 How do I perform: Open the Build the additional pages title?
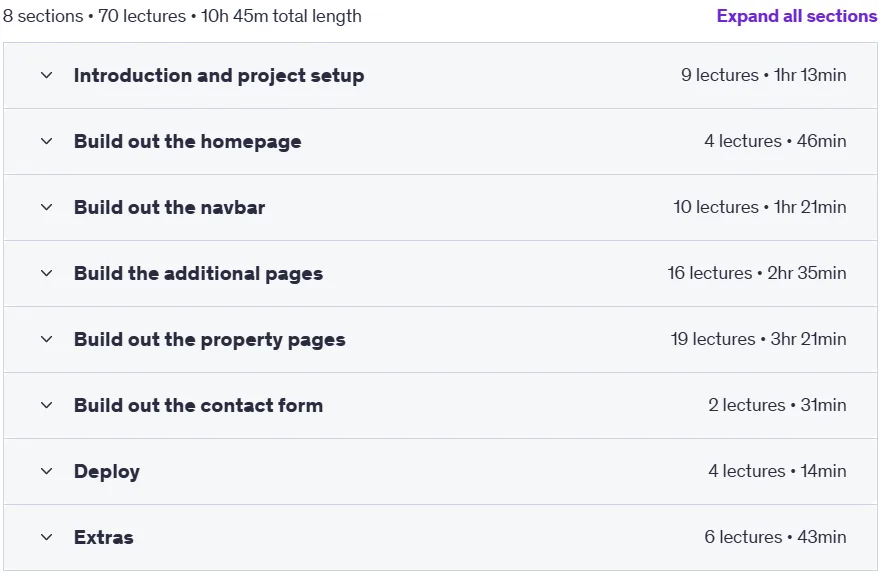point(198,274)
